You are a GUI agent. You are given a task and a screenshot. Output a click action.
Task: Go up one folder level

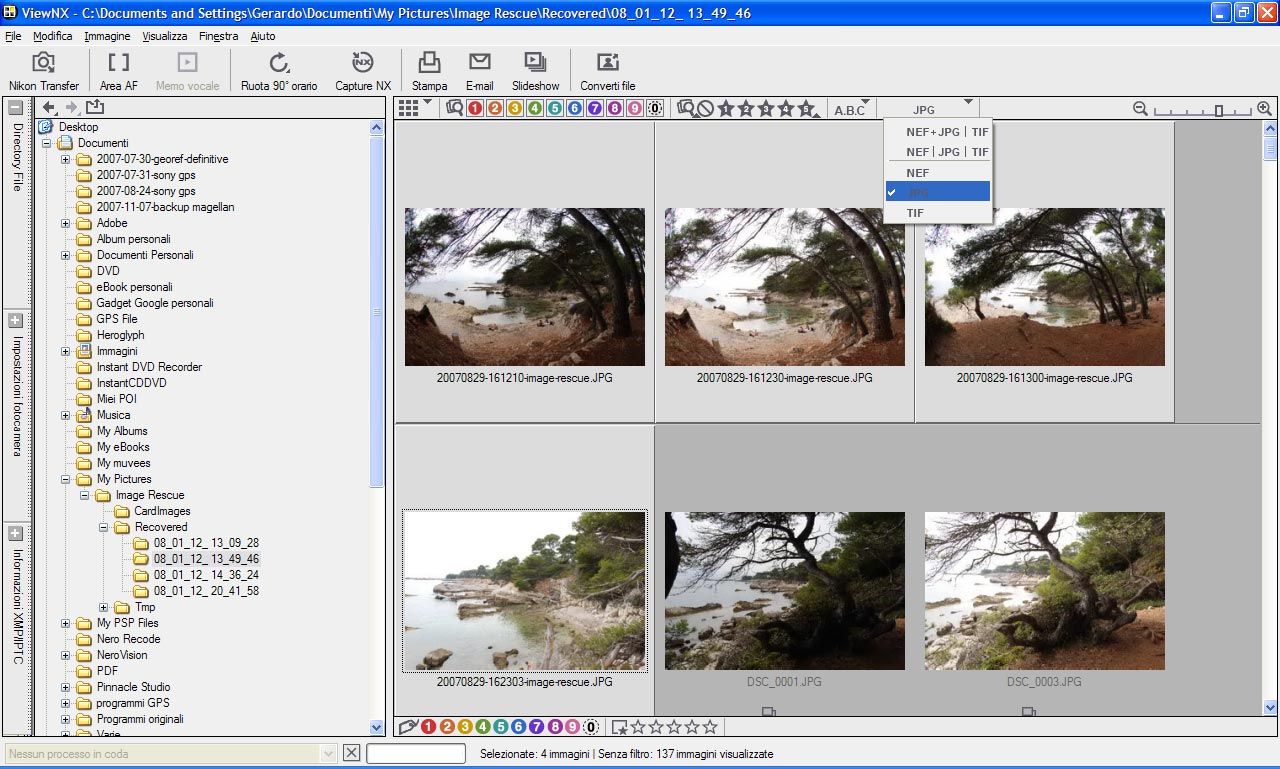95,108
